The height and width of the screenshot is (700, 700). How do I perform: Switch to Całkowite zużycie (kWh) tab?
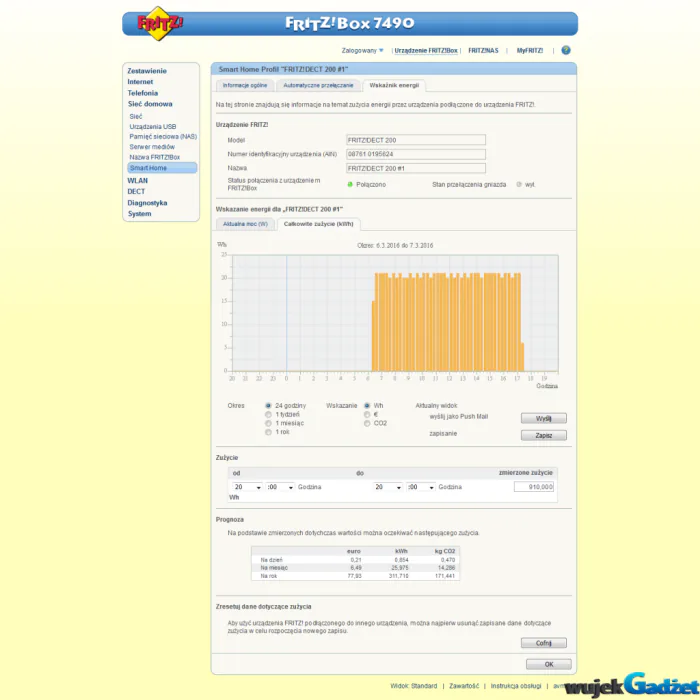[x=319, y=224]
